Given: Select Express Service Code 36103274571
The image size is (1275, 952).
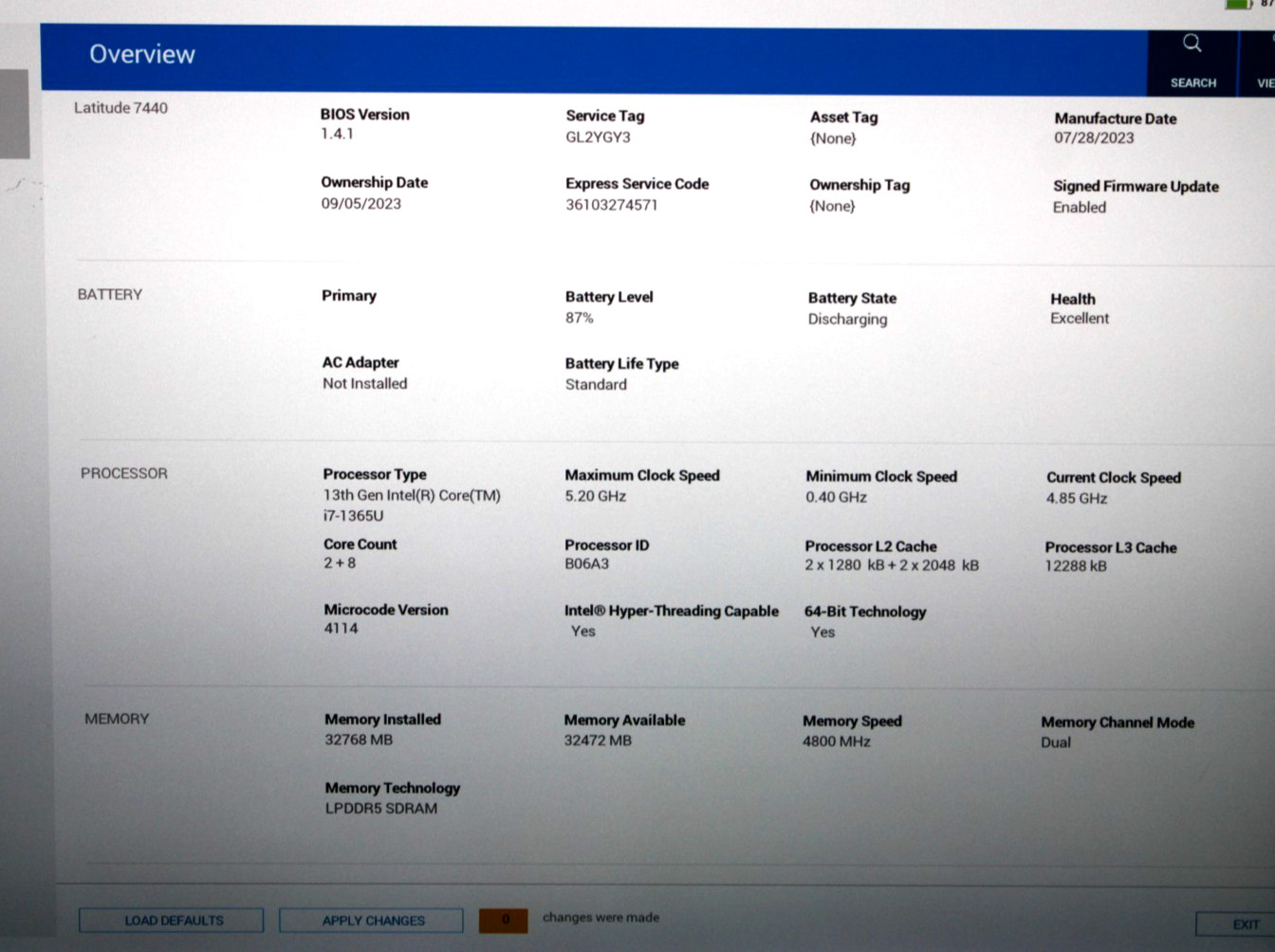Looking at the screenshot, I should [x=611, y=205].
